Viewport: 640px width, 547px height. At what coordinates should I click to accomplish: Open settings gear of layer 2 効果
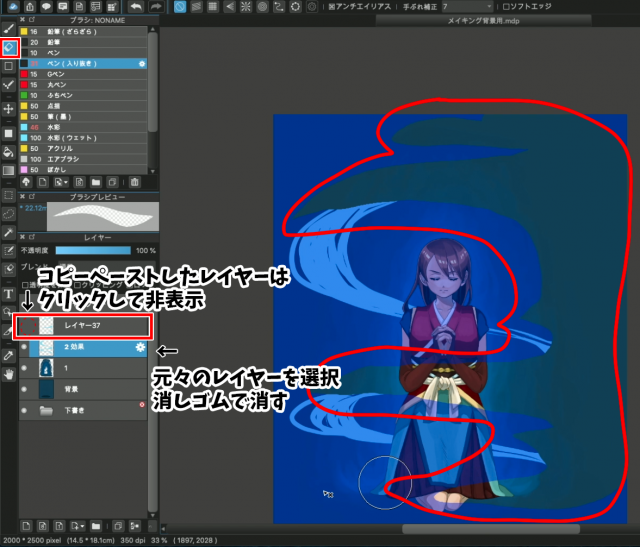(x=140, y=347)
